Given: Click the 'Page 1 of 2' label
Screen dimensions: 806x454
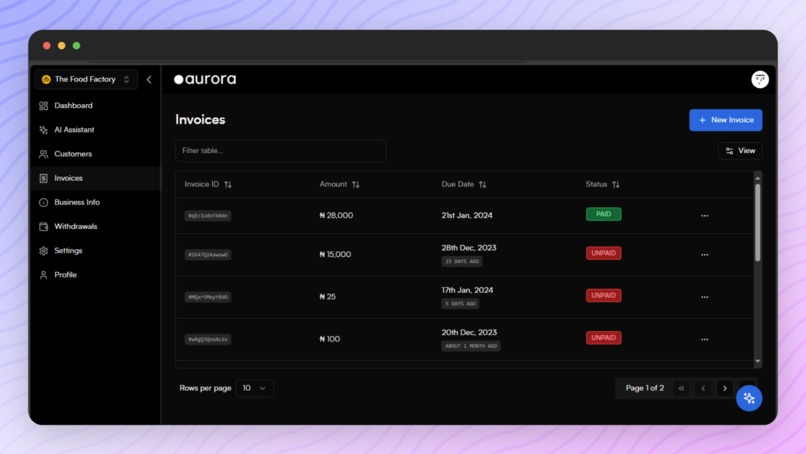Looking at the screenshot, I should (645, 388).
